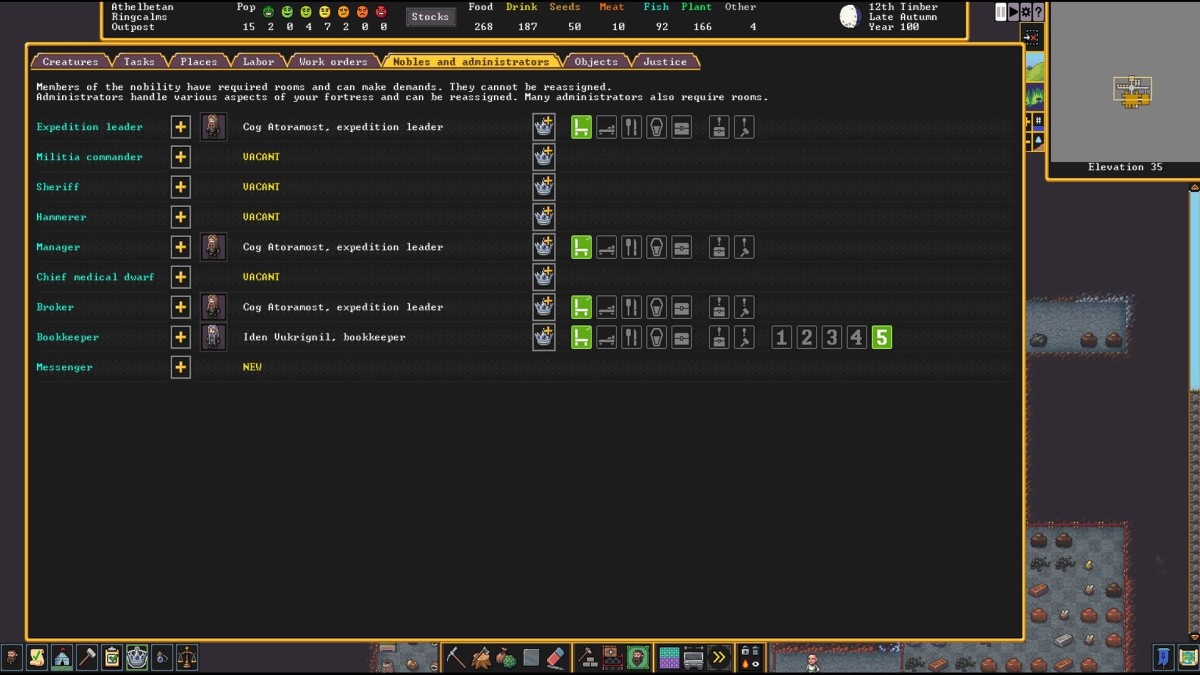
Task: Set bookkeeper precision to level 1
Action: 781,337
